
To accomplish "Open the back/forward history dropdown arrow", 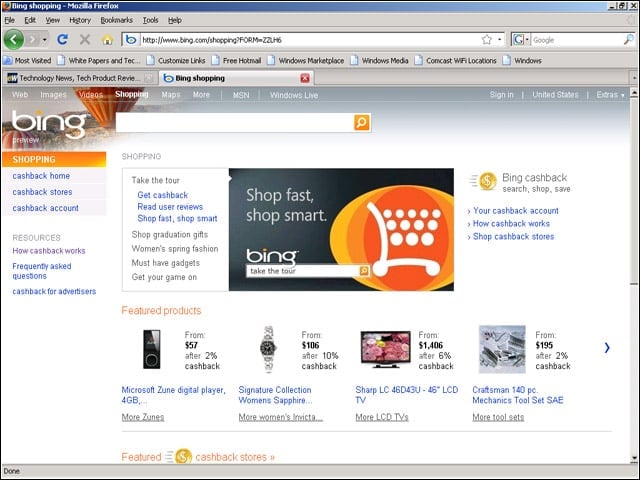I will pyautogui.click(x=44, y=40).
